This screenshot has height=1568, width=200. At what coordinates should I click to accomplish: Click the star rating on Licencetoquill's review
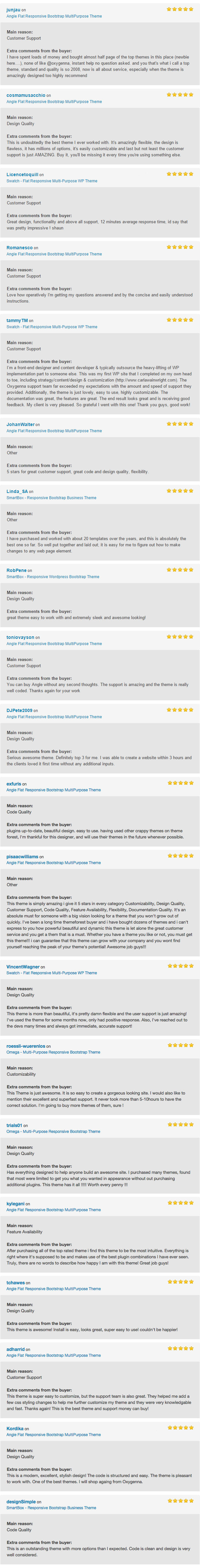pos(180,174)
